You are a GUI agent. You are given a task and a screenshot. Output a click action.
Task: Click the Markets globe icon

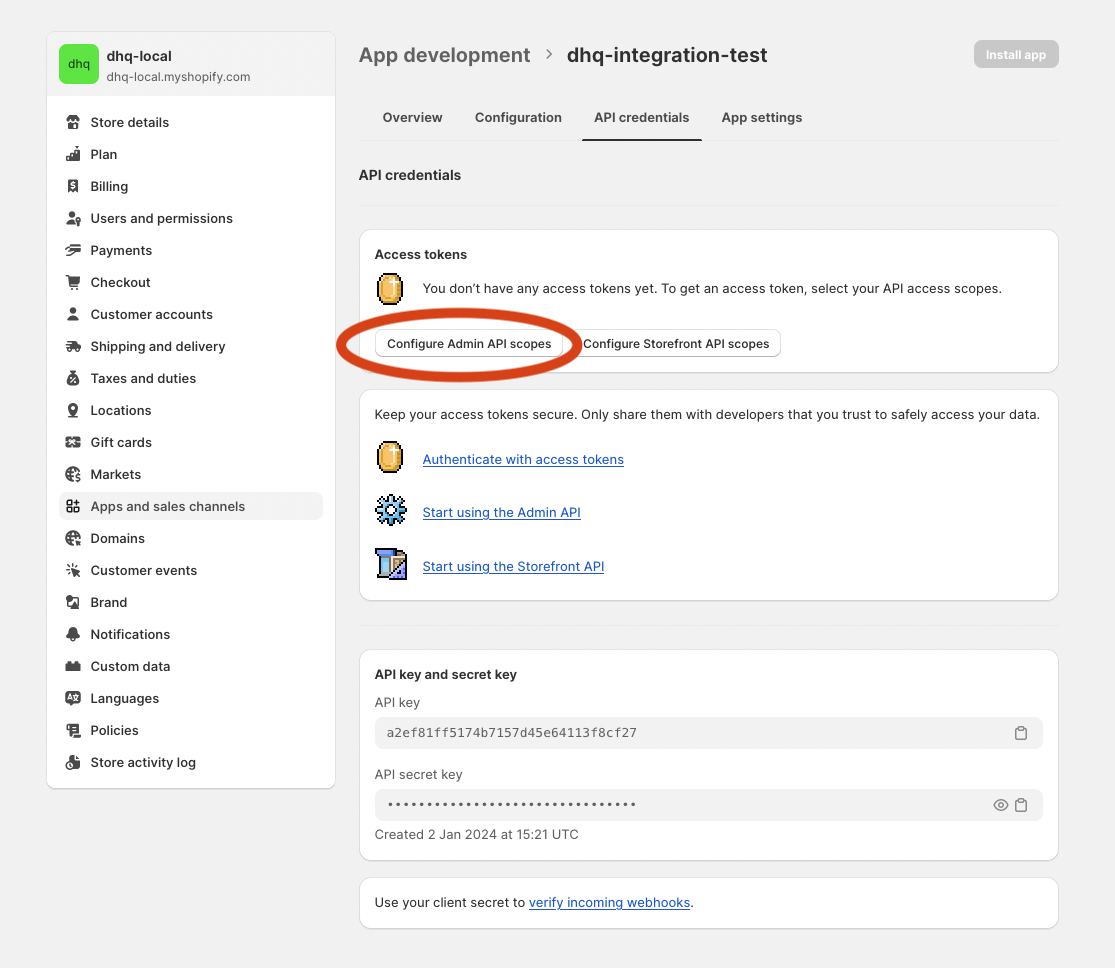73,474
